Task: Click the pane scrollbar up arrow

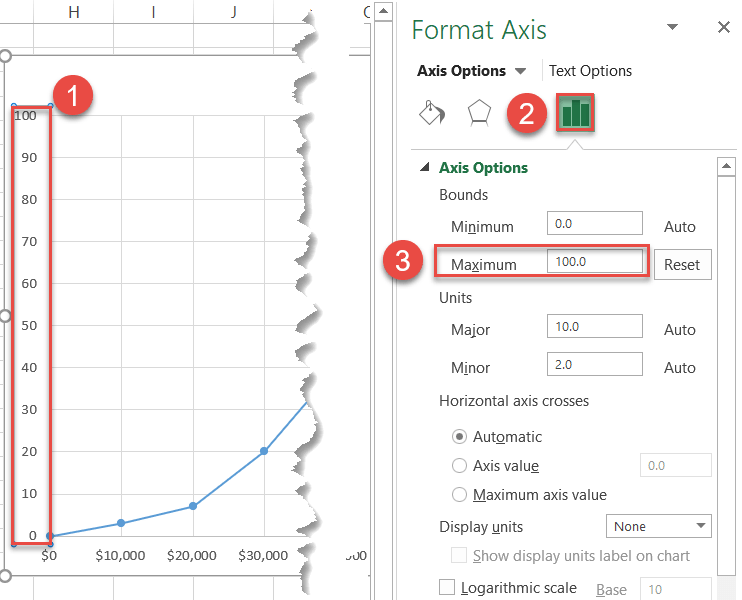Action: (x=726, y=167)
